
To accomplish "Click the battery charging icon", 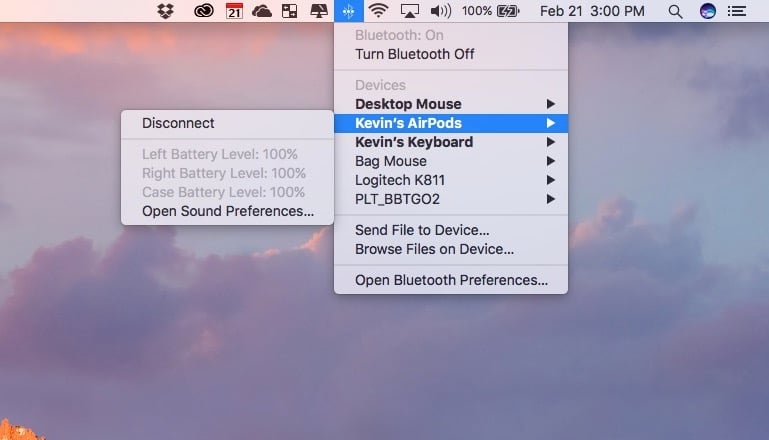I will [508, 11].
